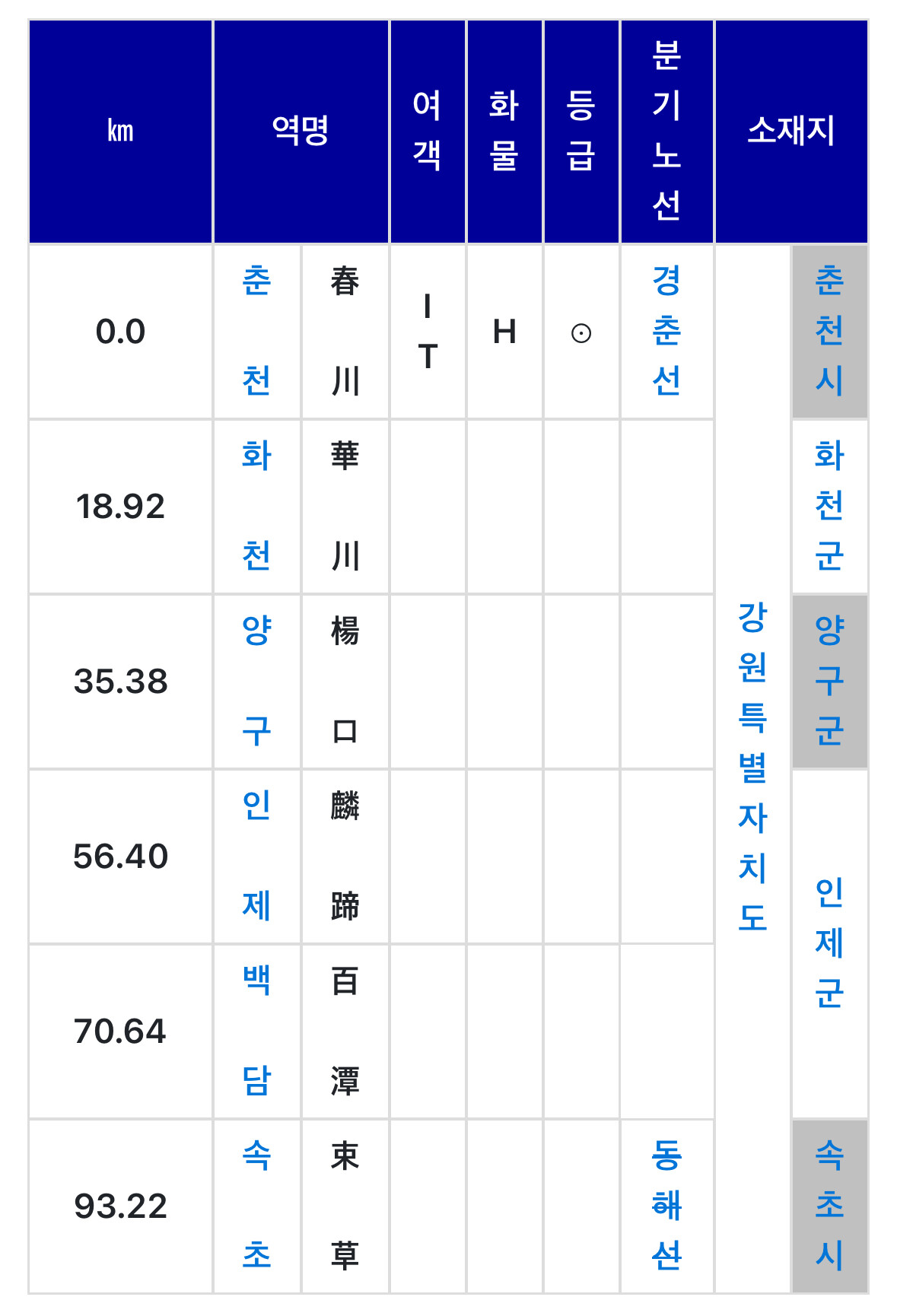Image resolution: width=897 pixels, height=1316 pixels.
Task: Open the 인제군 location link
Action: 829,943
